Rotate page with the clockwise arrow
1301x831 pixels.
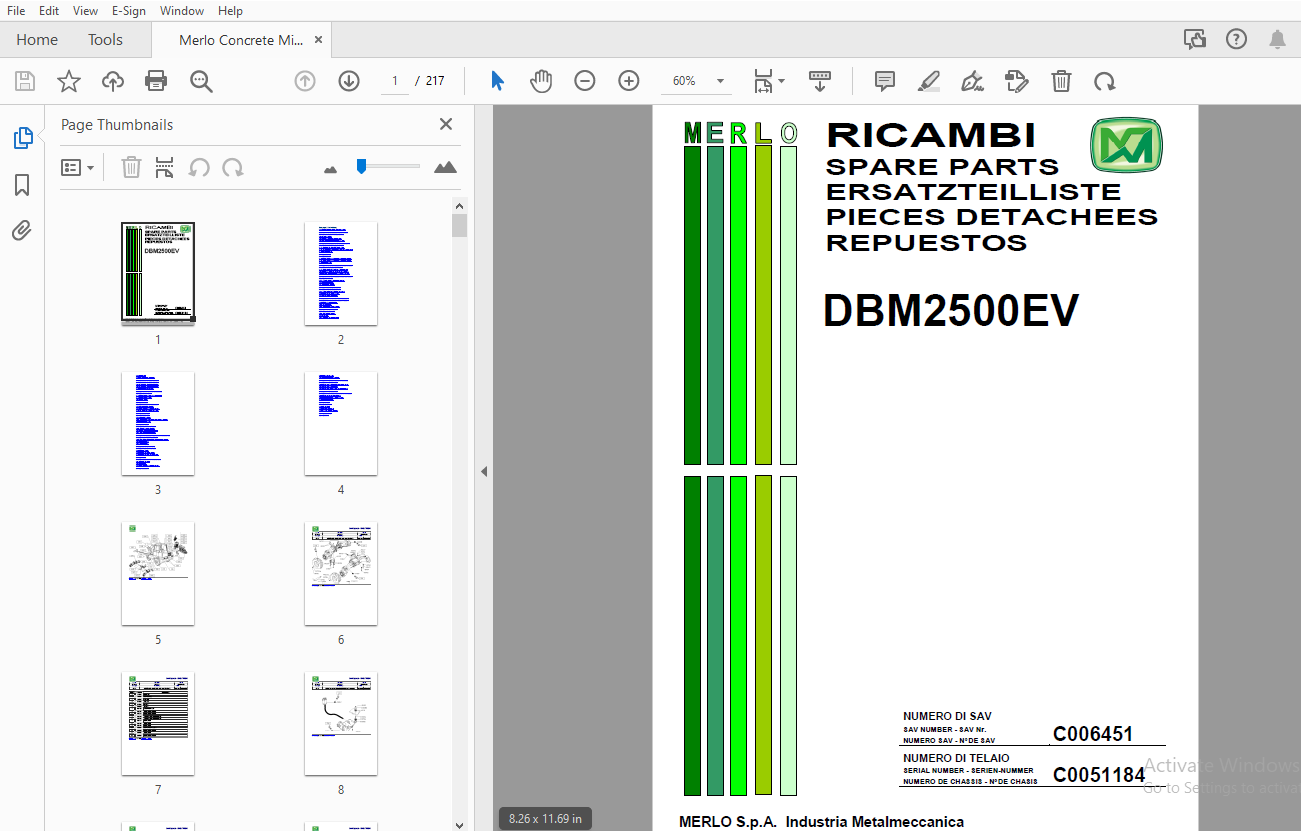tap(1104, 81)
